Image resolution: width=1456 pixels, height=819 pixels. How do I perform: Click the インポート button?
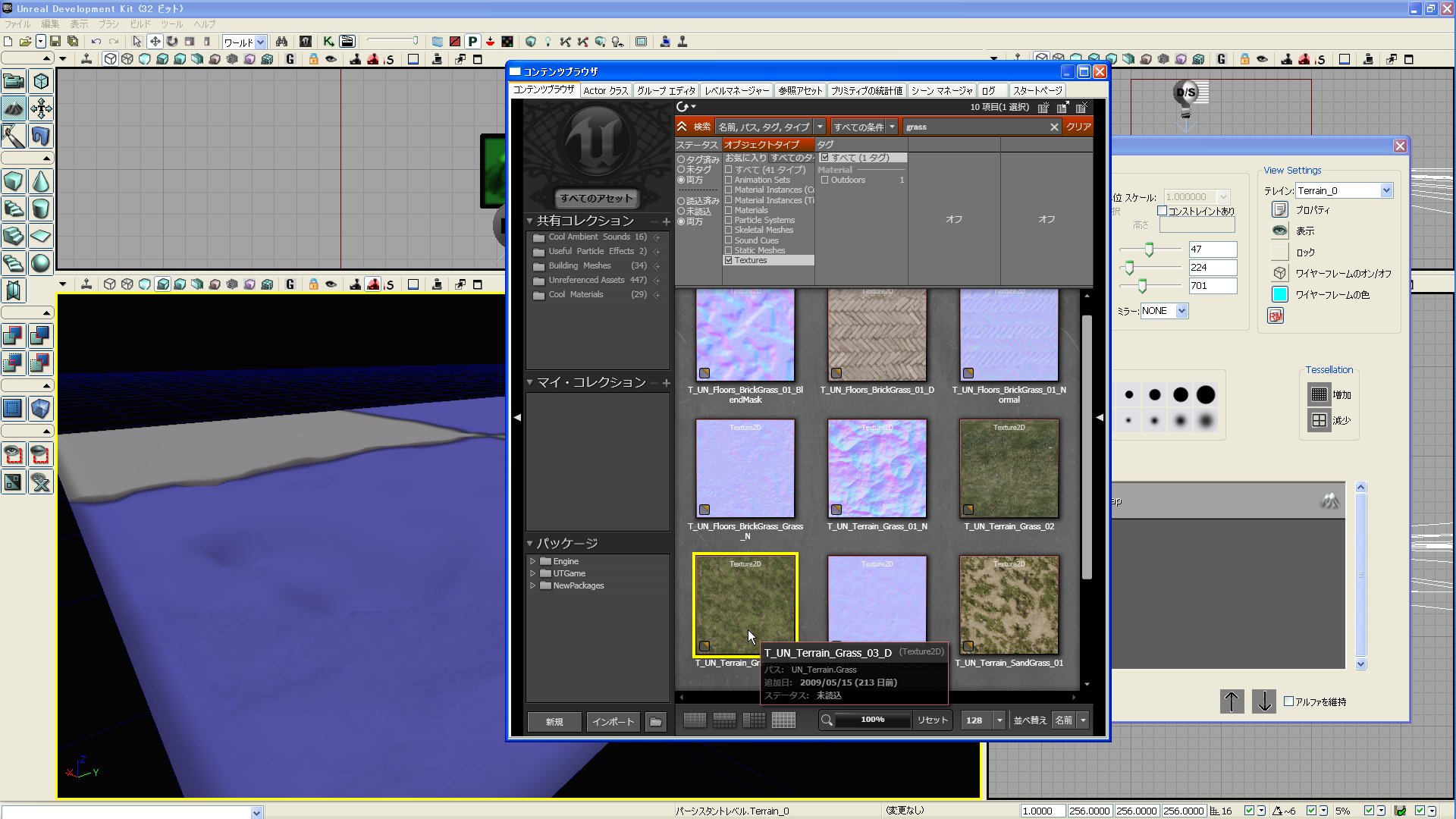tap(613, 721)
